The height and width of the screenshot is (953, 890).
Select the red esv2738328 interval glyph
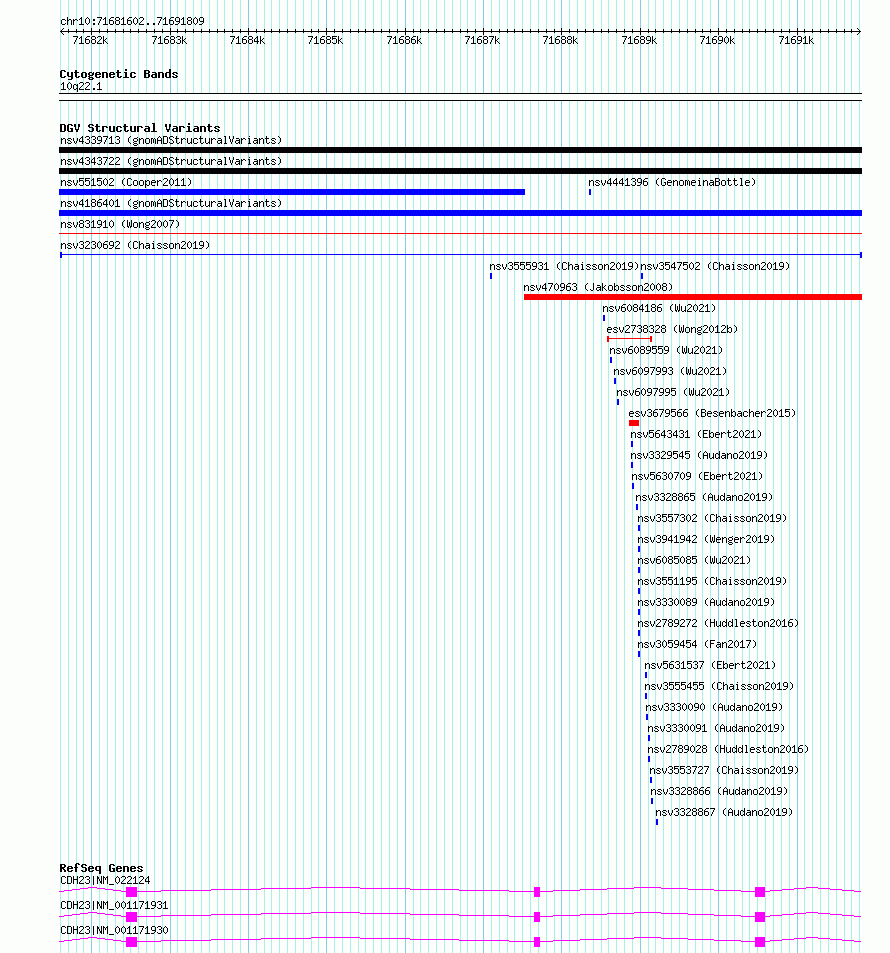pyautogui.click(x=629, y=339)
